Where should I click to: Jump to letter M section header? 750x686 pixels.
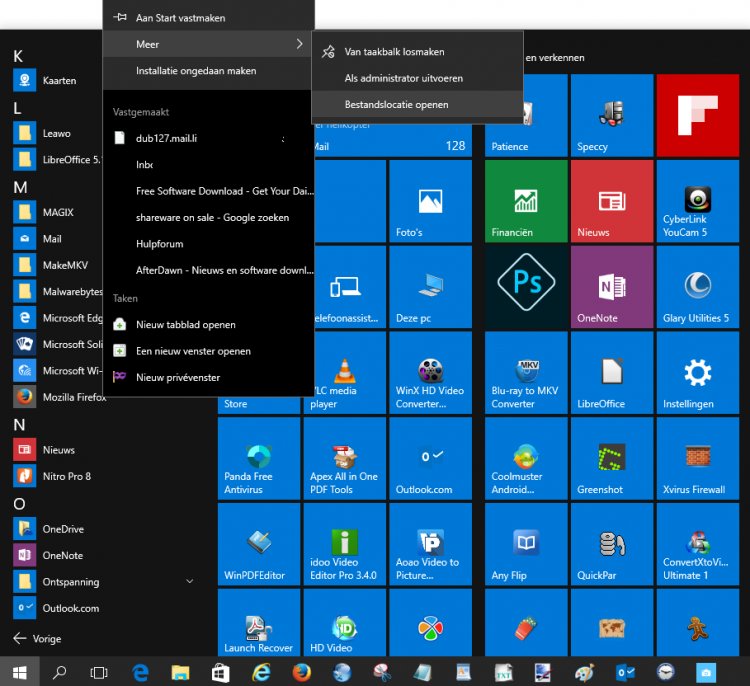(x=19, y=187)
